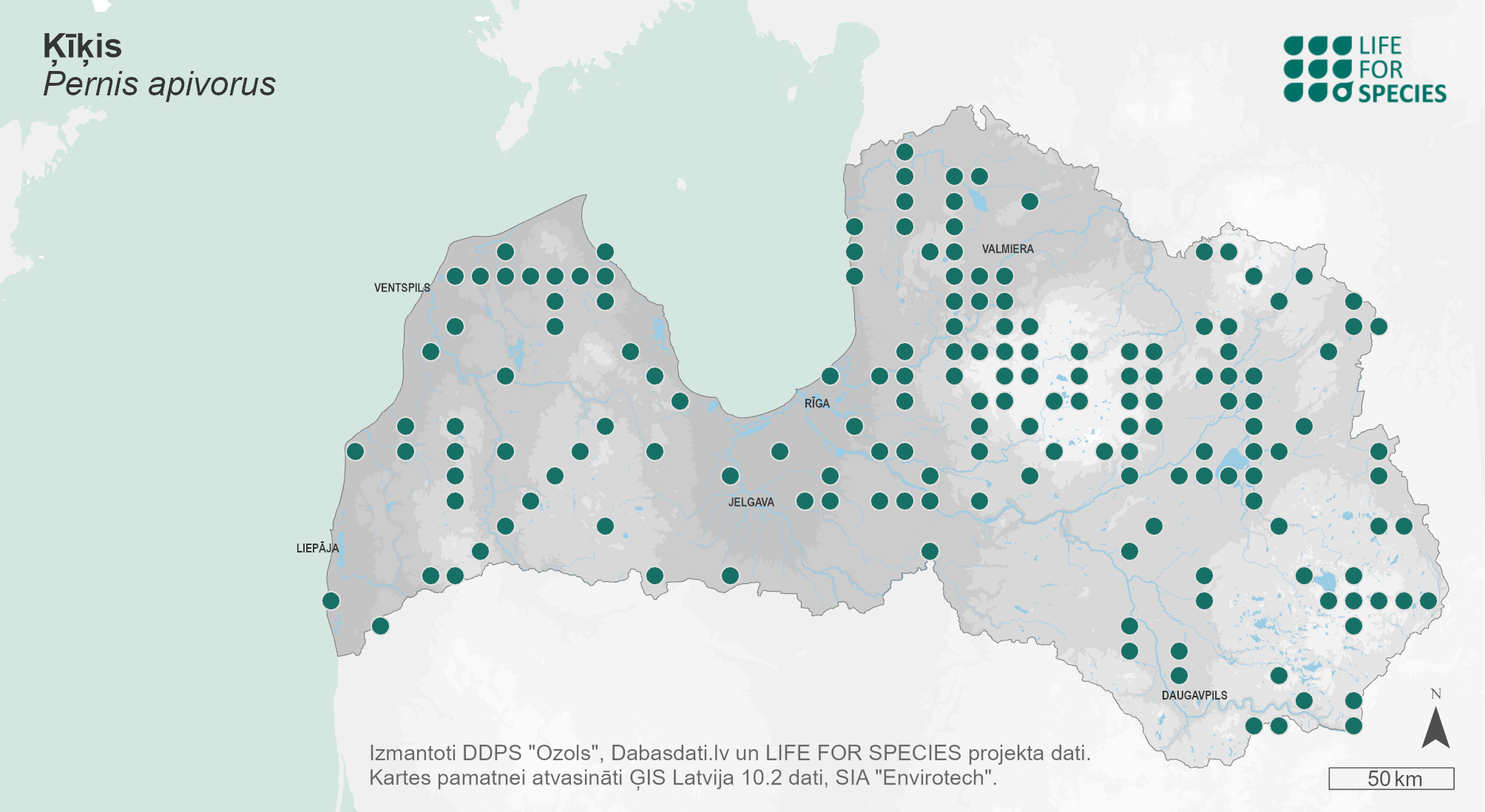Click the VALMIERA city label
The image size is (1485, 812).
click(x=1007, y=249)
